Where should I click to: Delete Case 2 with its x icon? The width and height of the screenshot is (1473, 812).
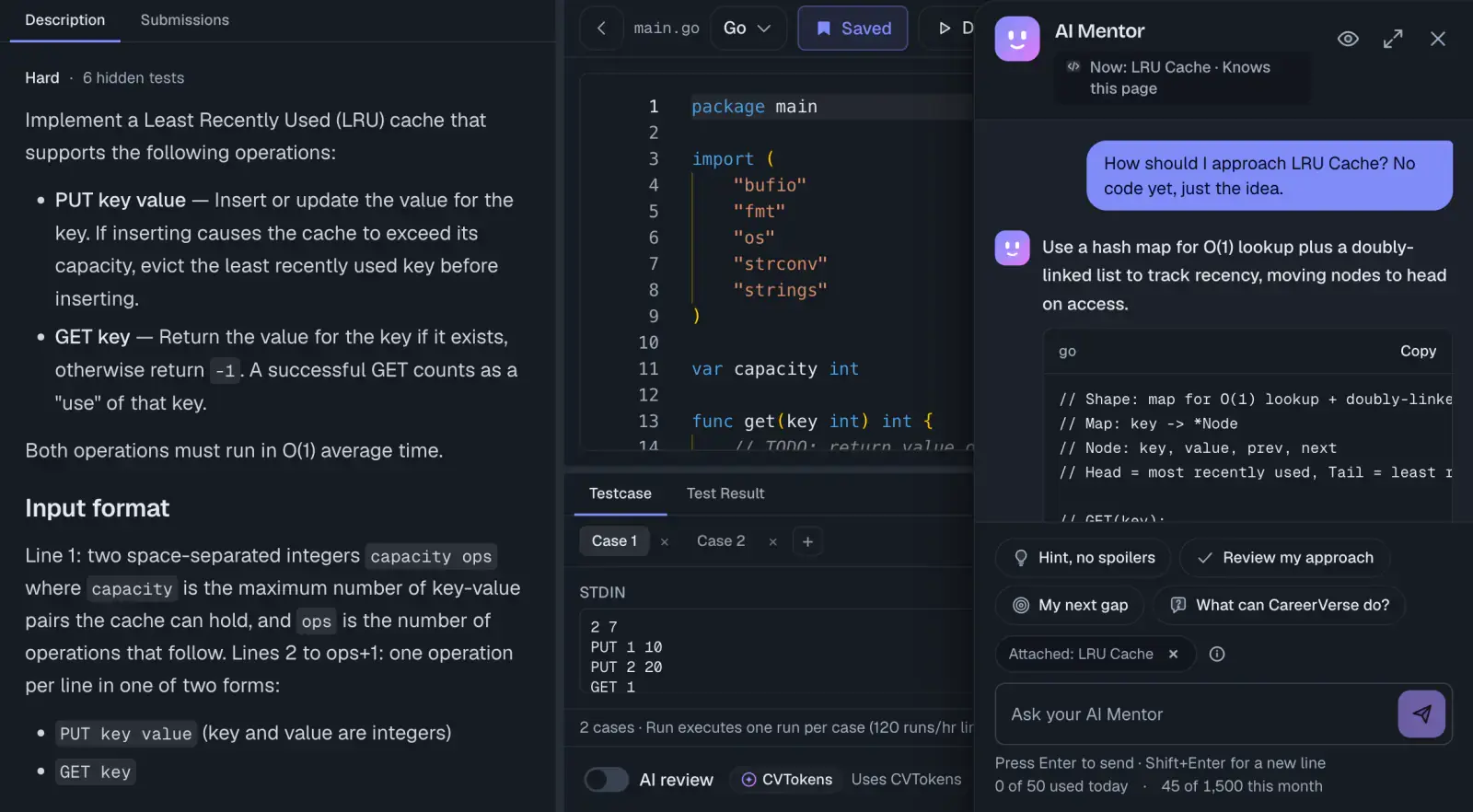click(x=773, y=542)
